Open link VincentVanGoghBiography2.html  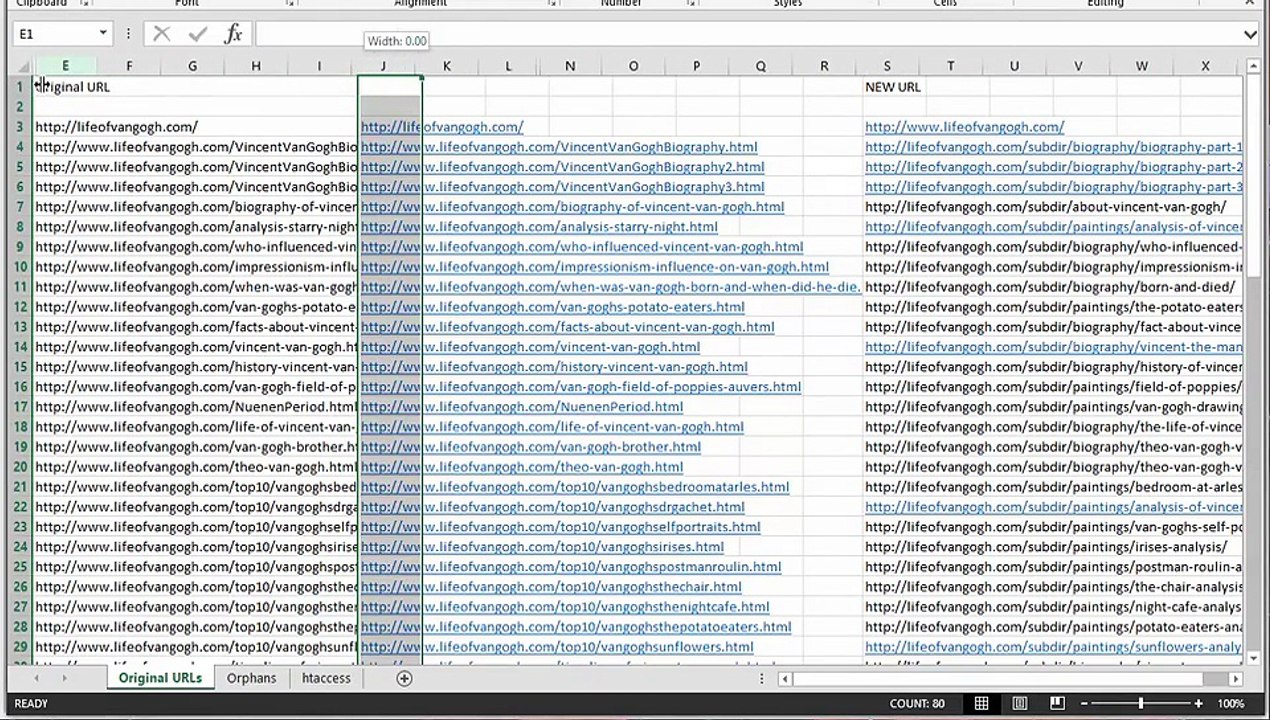pos(562,167)
